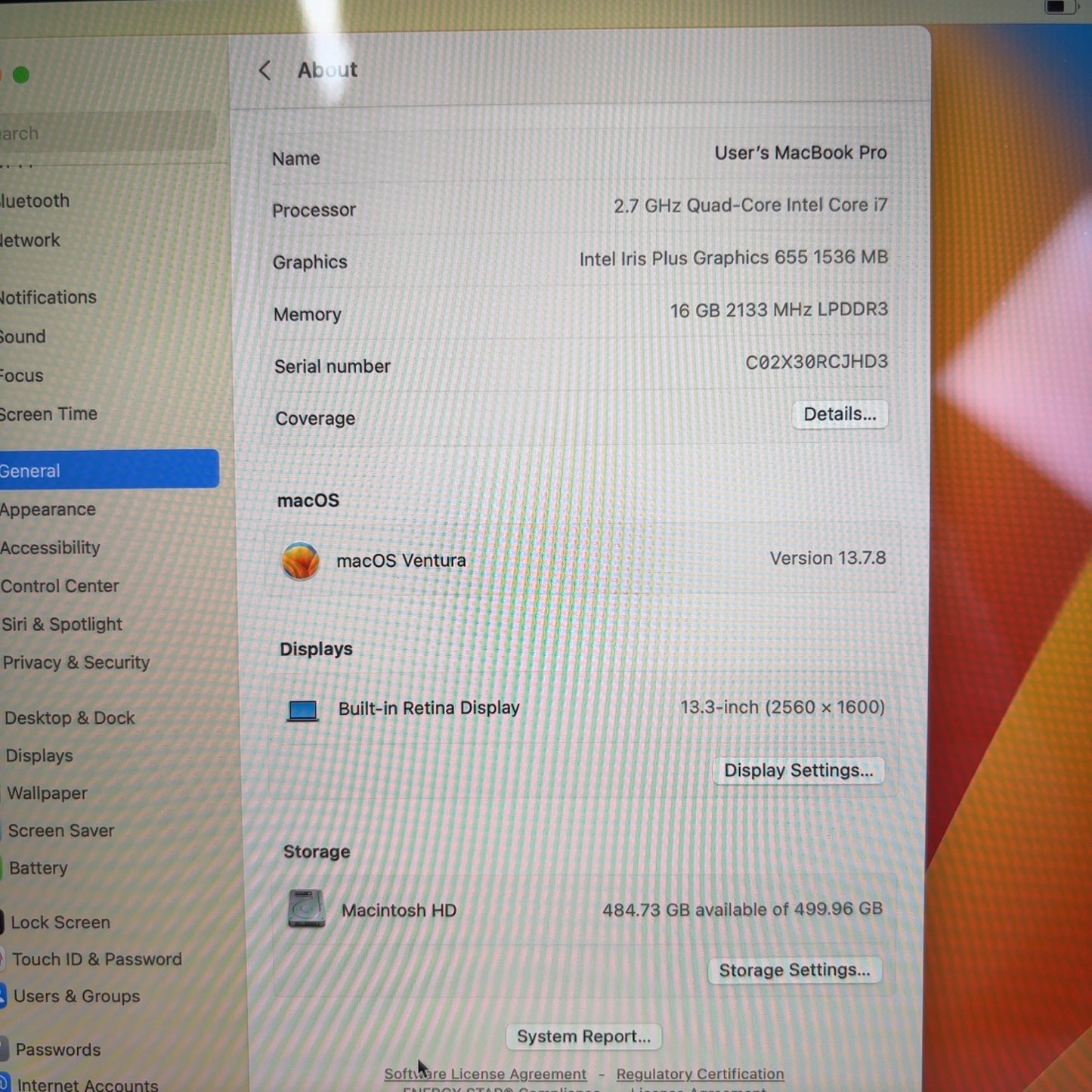
Task: Click the "Coverage" row label
Action: [x=315, y=419]
